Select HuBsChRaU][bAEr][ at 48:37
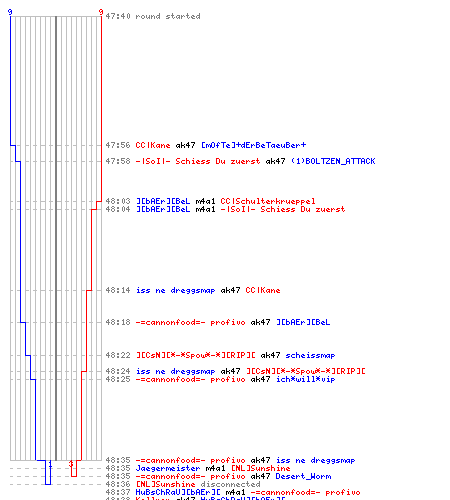The height and width of the screenshot is (500, 450). coord(178,492)
